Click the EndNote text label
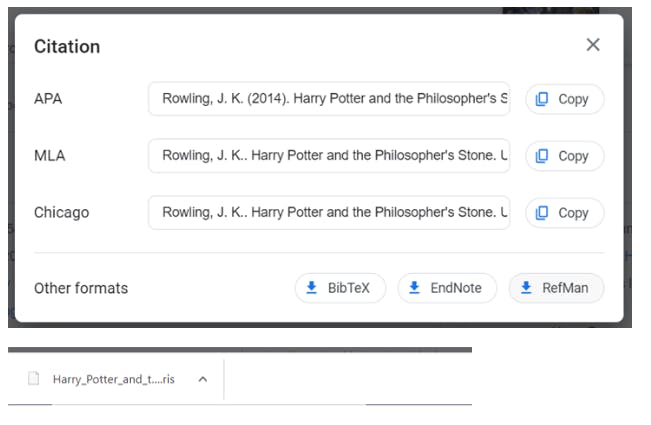The image size is (651, 425). [x=456, y=288]
